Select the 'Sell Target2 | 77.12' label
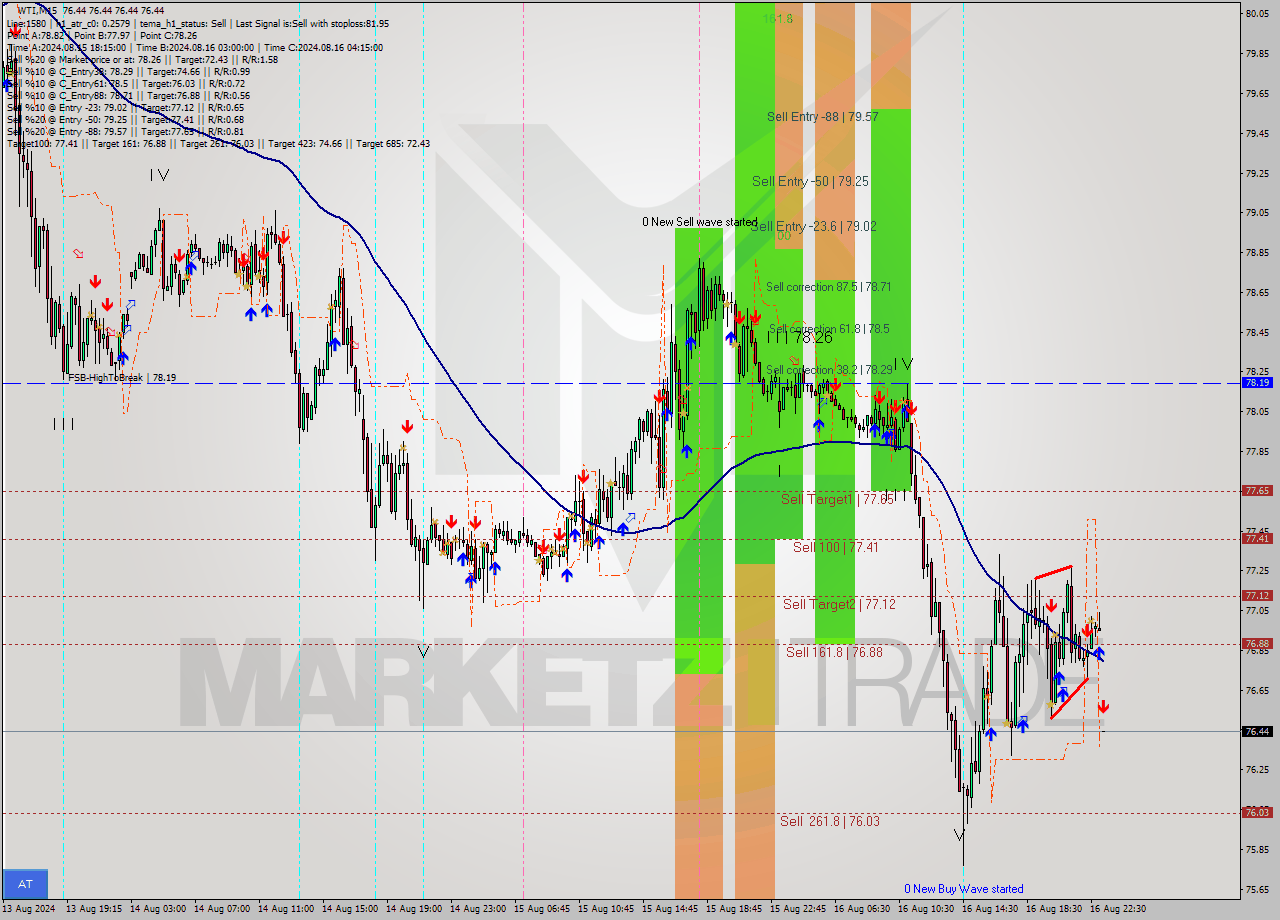 click(839, 605)
